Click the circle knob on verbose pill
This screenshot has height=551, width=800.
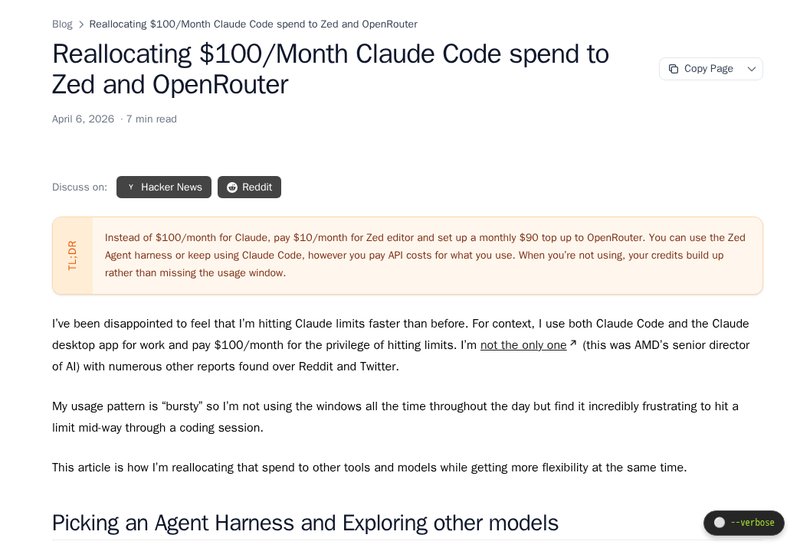tap(719, 523)
